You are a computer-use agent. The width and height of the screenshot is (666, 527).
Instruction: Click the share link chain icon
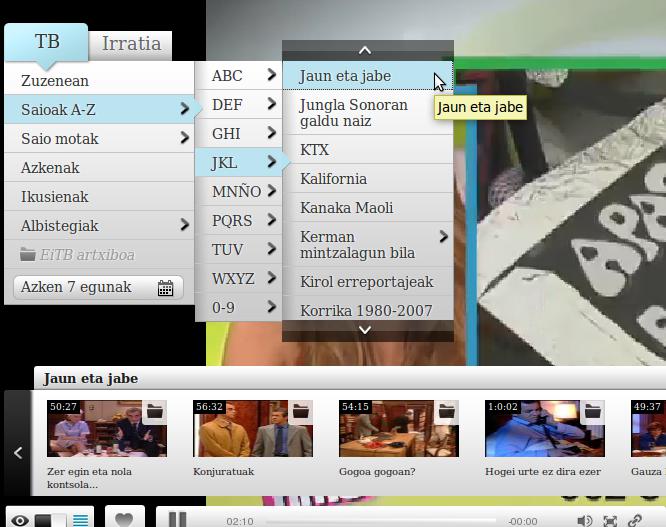(x=635, y=520)
